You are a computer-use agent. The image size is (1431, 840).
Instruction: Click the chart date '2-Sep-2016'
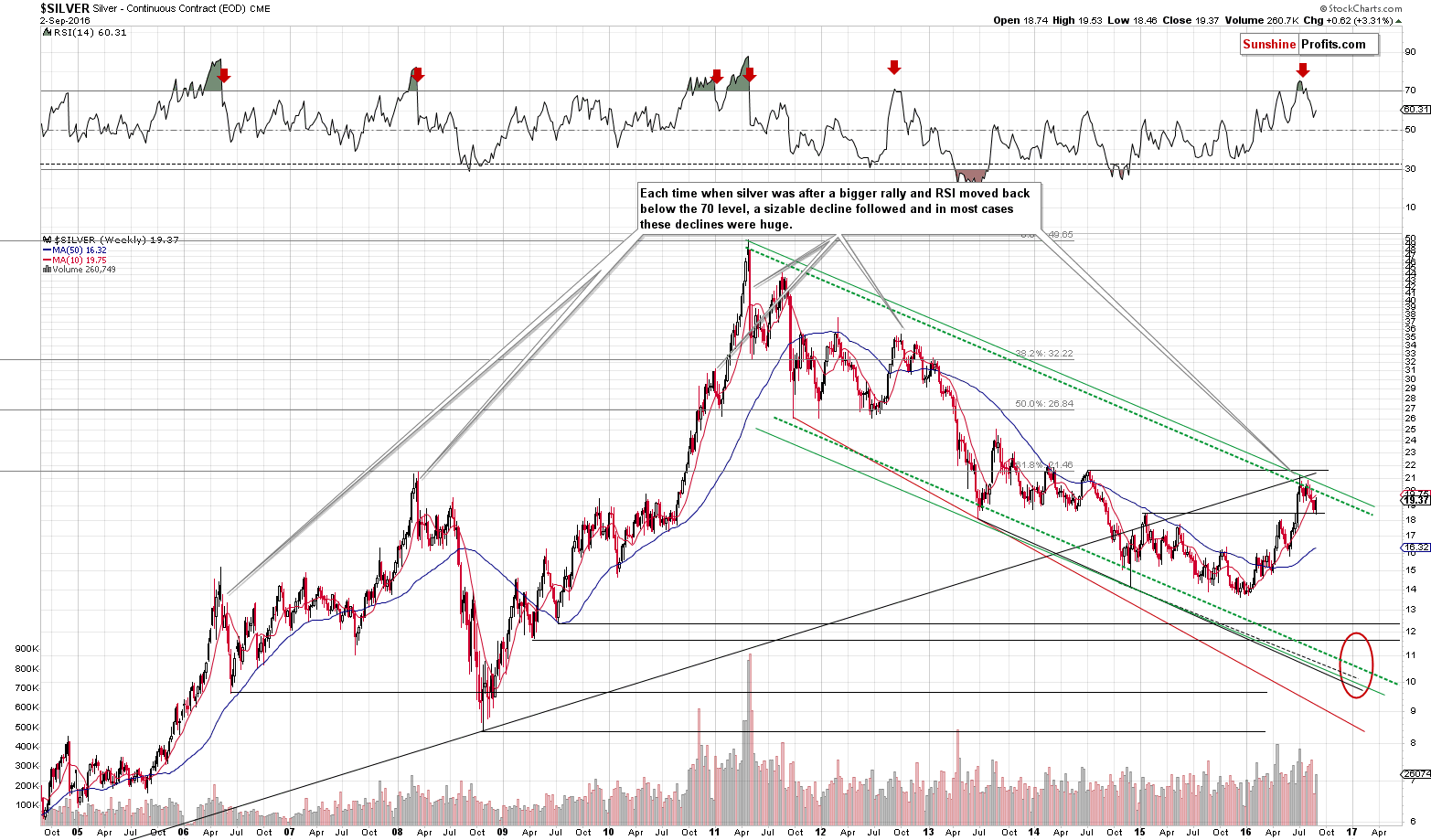click(x=63, y=19)
